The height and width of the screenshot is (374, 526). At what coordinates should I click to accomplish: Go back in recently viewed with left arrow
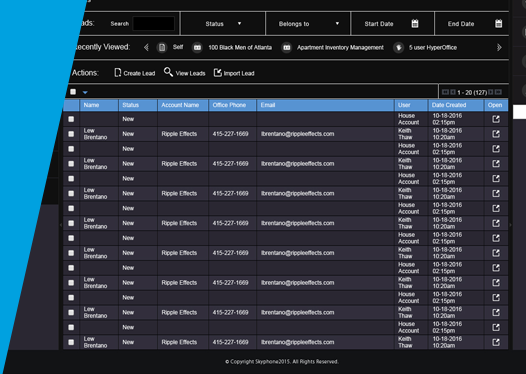pyautogui.click(x=146, y=48)
